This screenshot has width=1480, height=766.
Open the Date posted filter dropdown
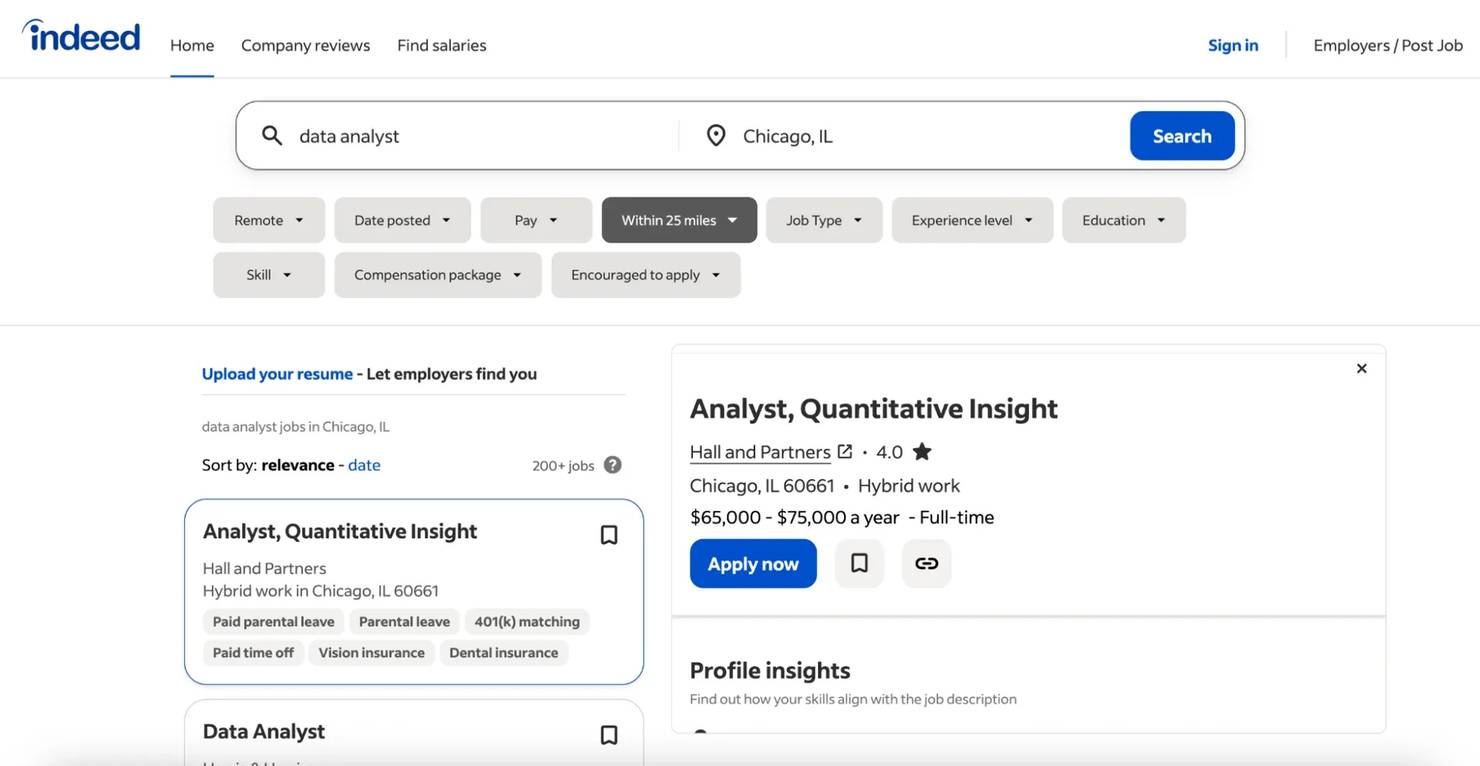(403, 220)
